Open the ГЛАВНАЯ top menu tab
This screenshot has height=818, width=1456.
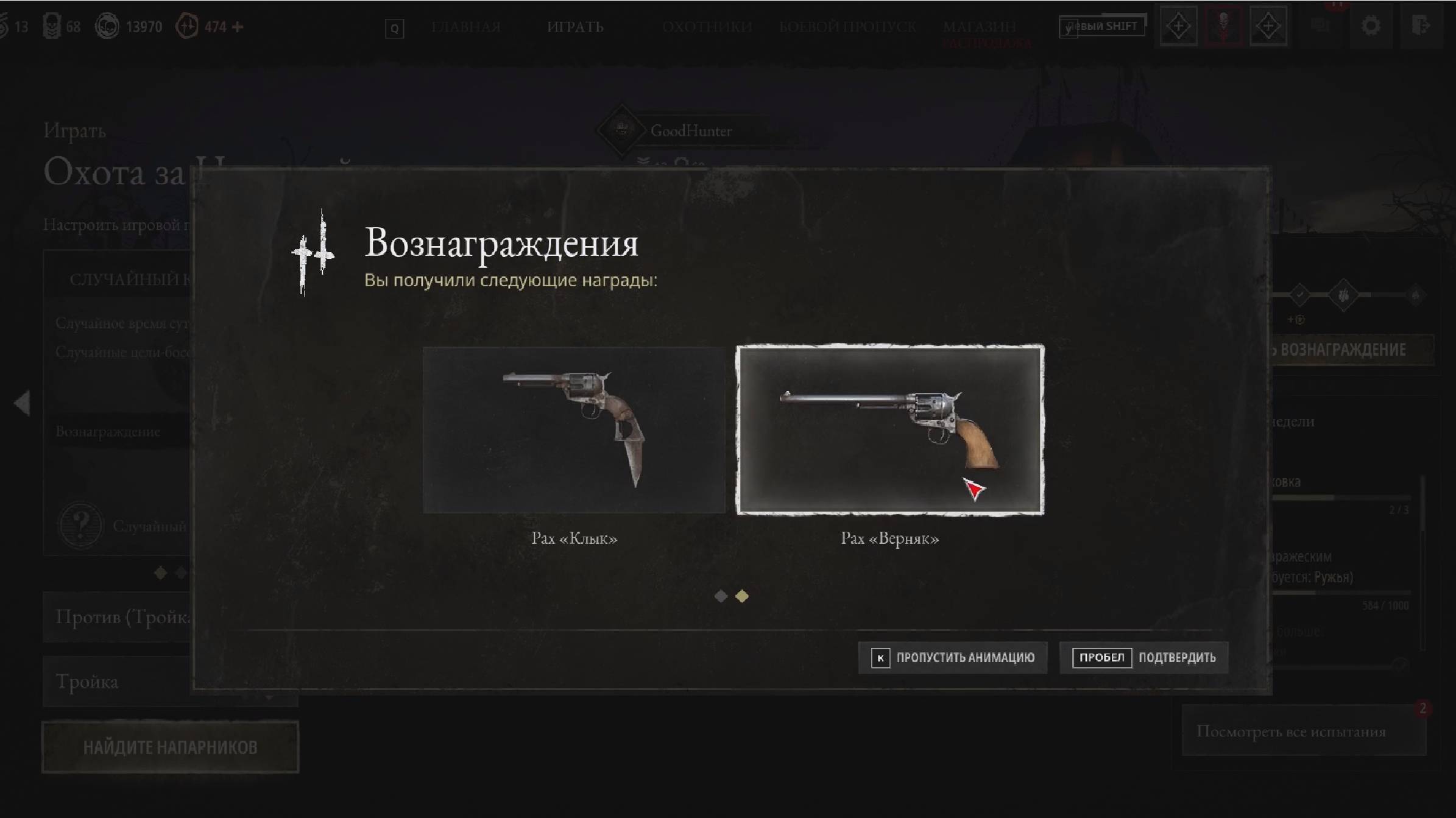click(x=466, y=27)
